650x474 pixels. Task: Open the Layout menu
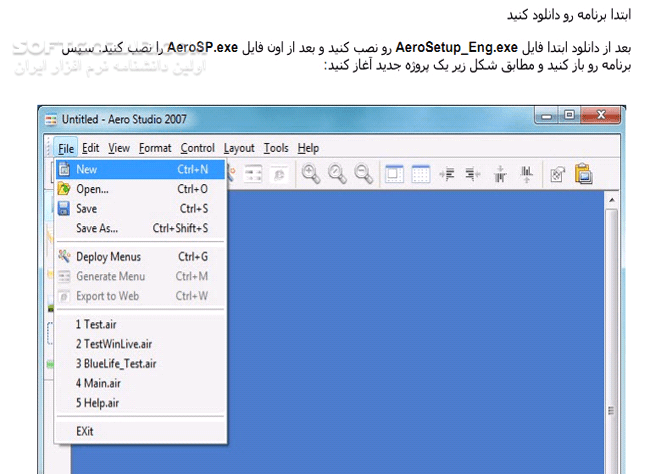click(x=239, y=148)
